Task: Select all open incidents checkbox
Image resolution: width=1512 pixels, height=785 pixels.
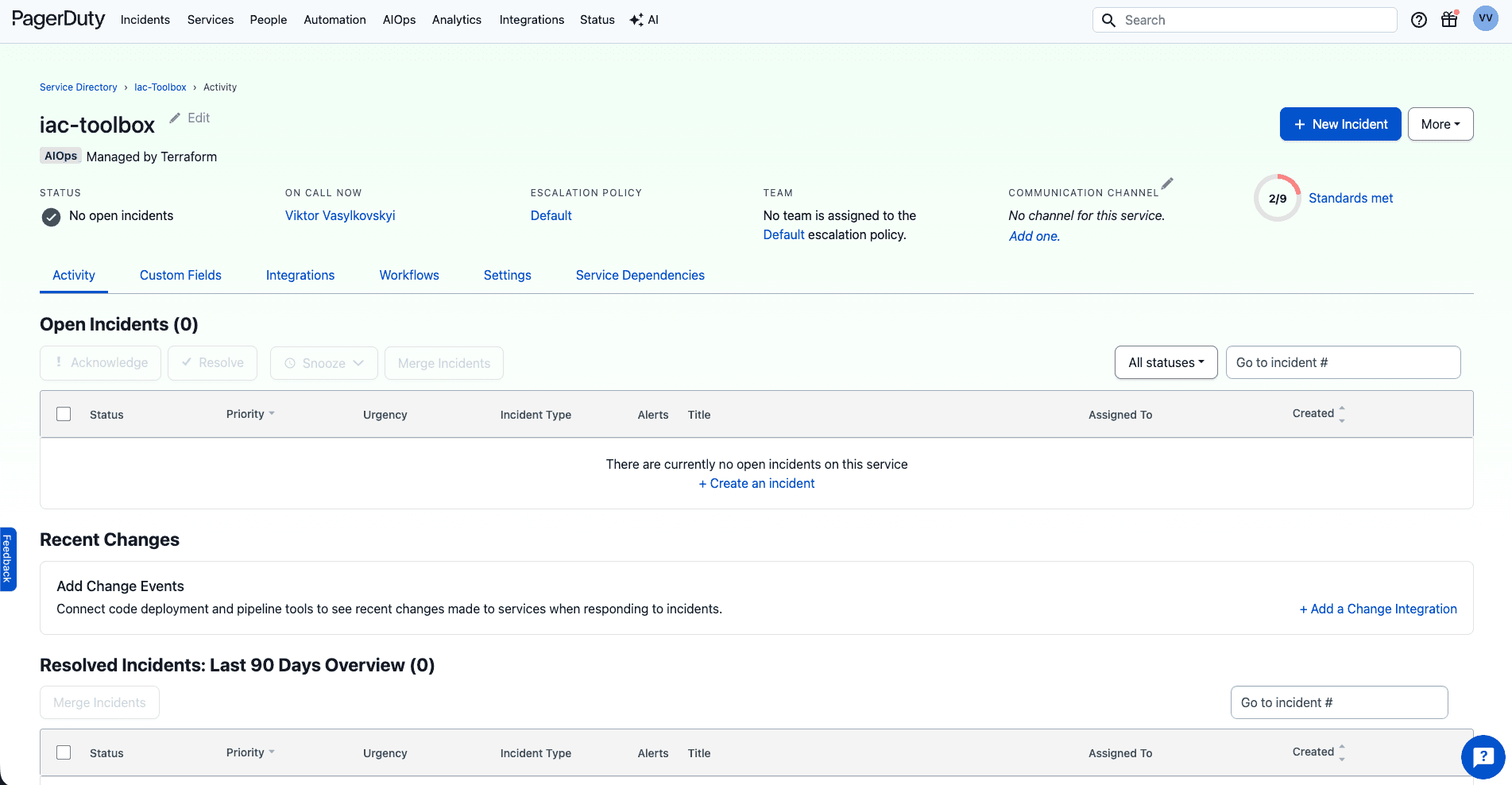Action: tap(64, 414)
